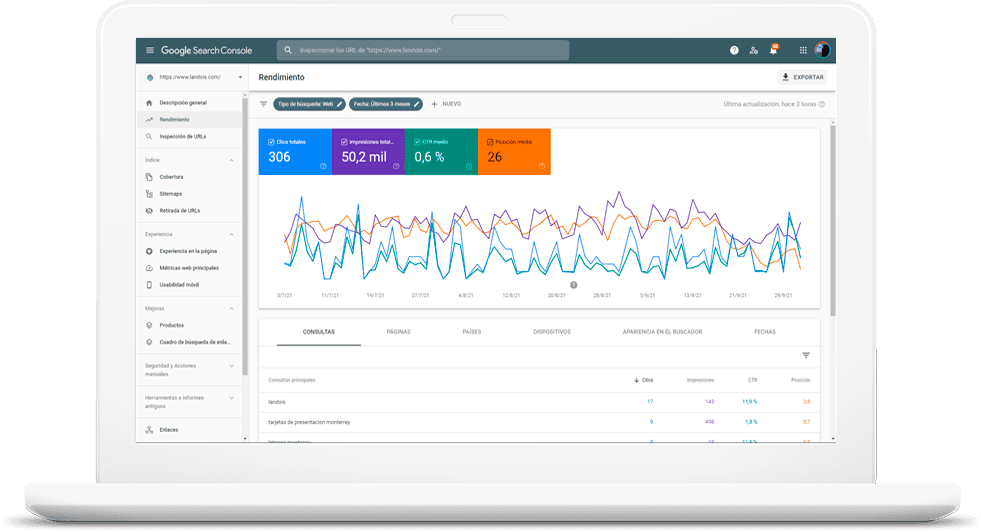Add NUEVO filter

446,104
